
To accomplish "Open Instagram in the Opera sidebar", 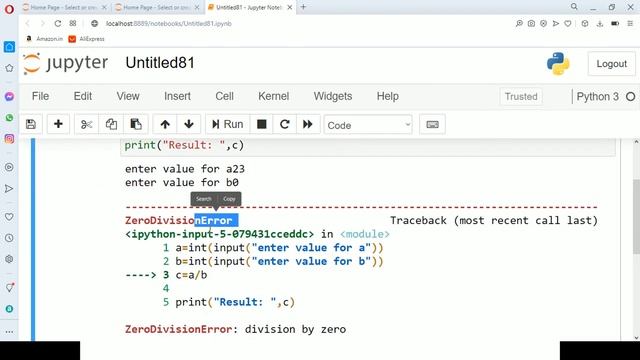I will [9, 139].
